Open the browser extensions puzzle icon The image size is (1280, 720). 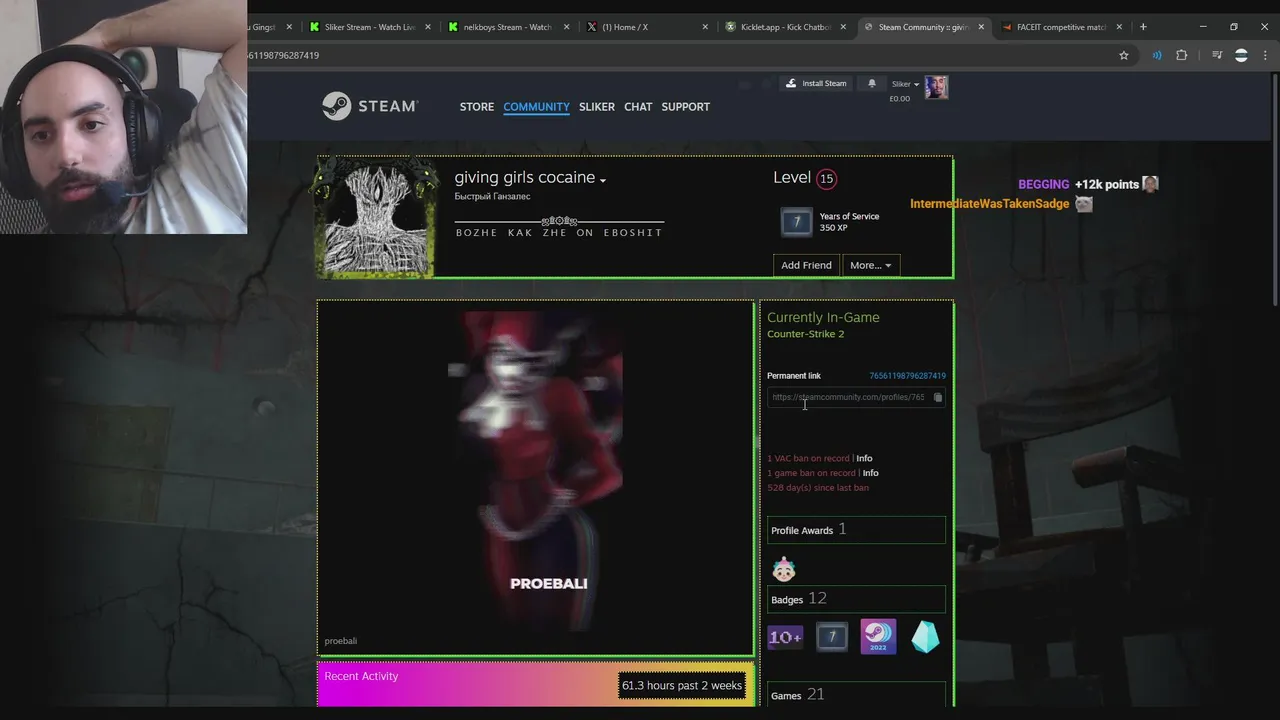coord(1182,55)
